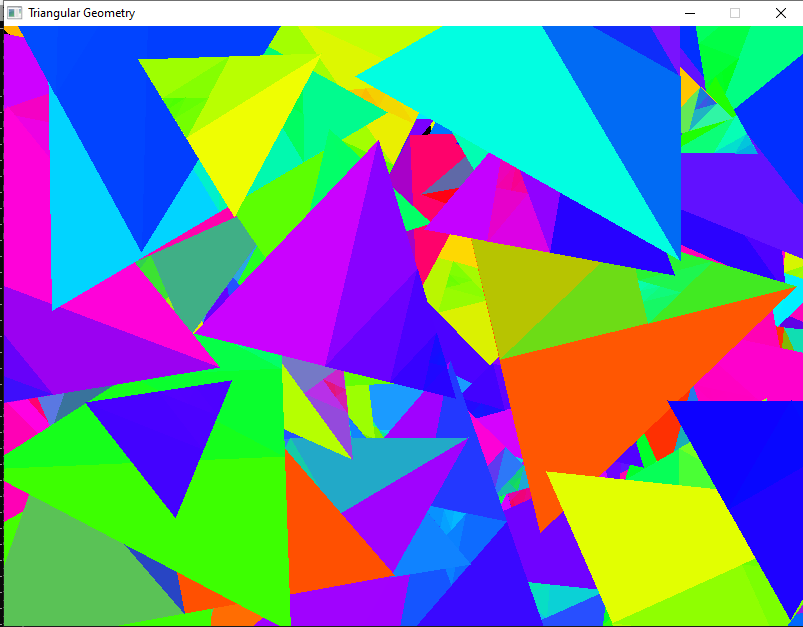Click the app icon in the title bar
This screenshot has height=627, width=803.
pos(14,13)
